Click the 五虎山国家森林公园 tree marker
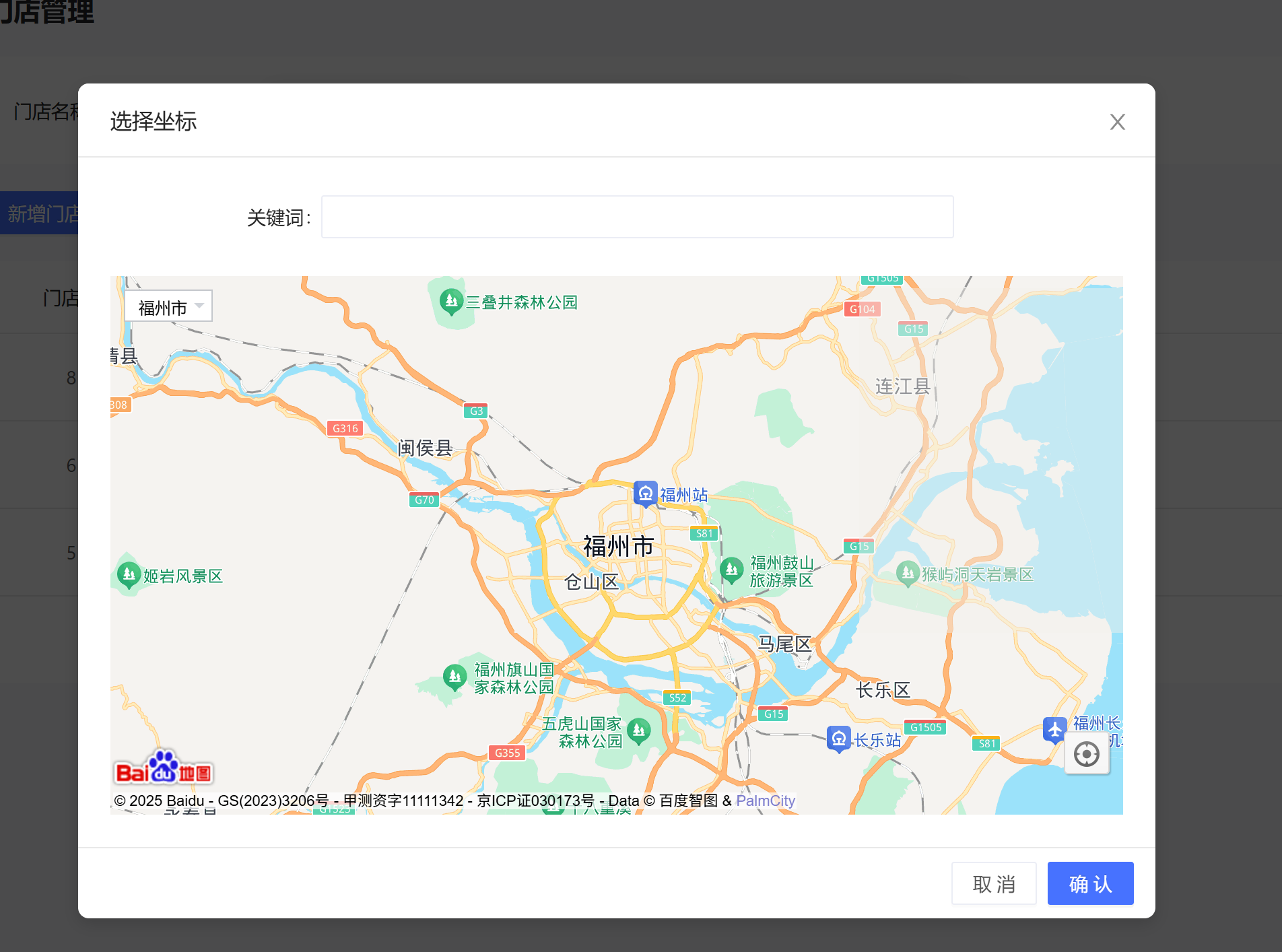 pyautogui.click(x=638, y=730)
